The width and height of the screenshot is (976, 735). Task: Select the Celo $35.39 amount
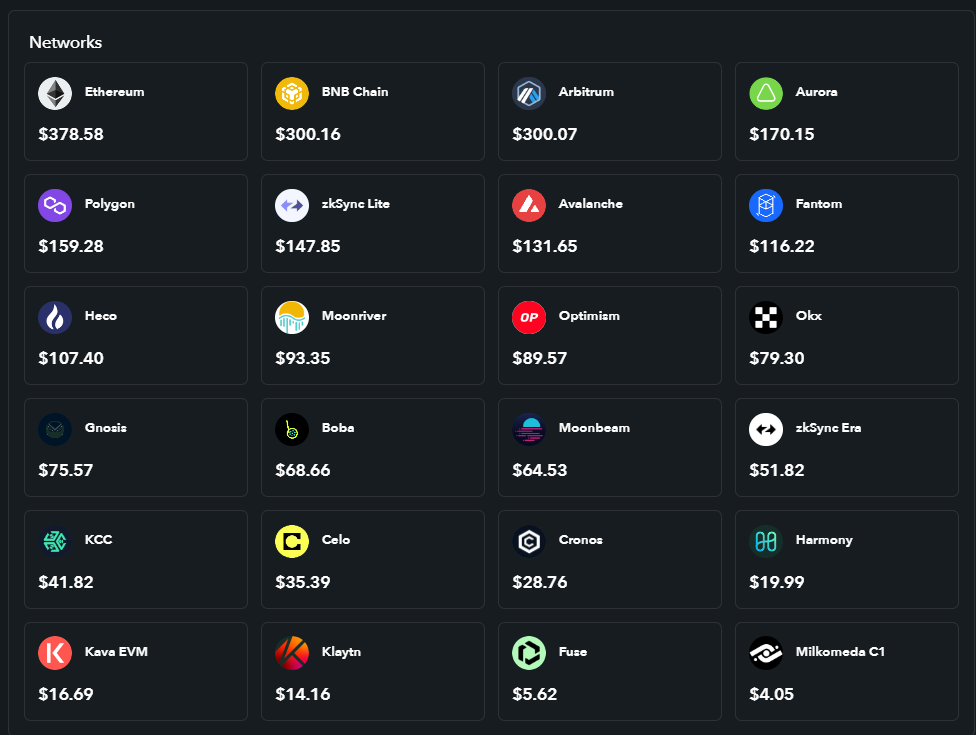tap(303, 583)
